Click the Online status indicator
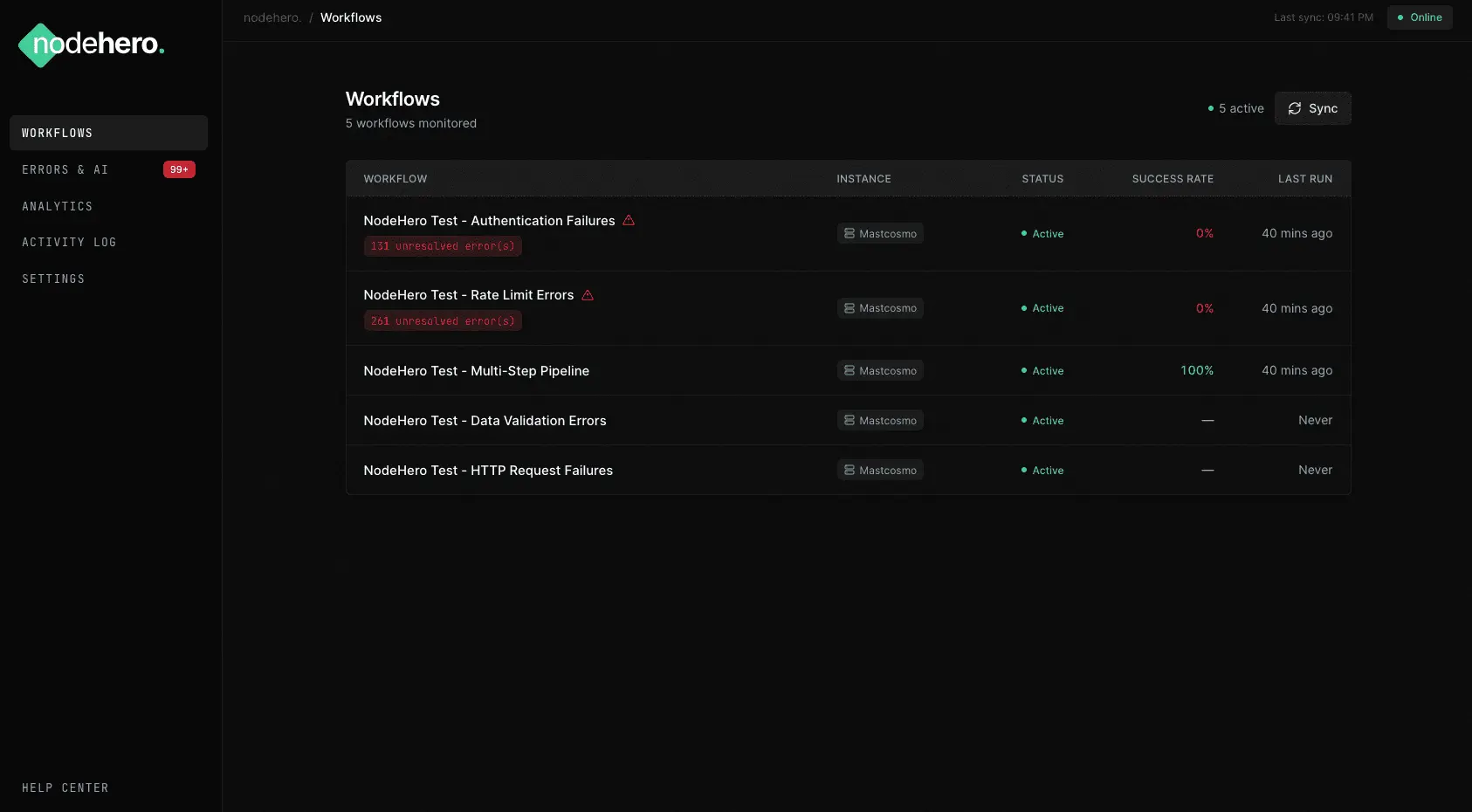 pos(1420,17)
